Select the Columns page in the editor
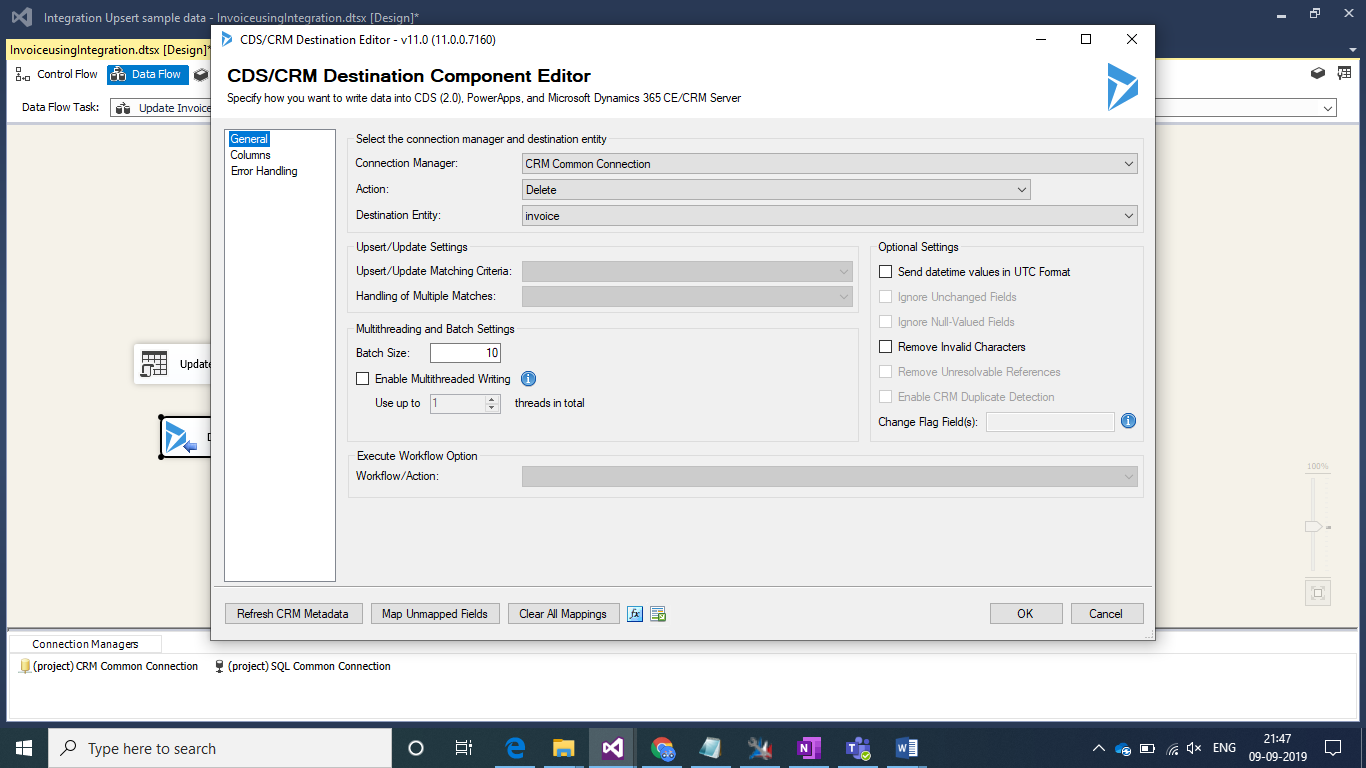The height and width of the screenshot is (768, 1366). (x=250, y=155)
